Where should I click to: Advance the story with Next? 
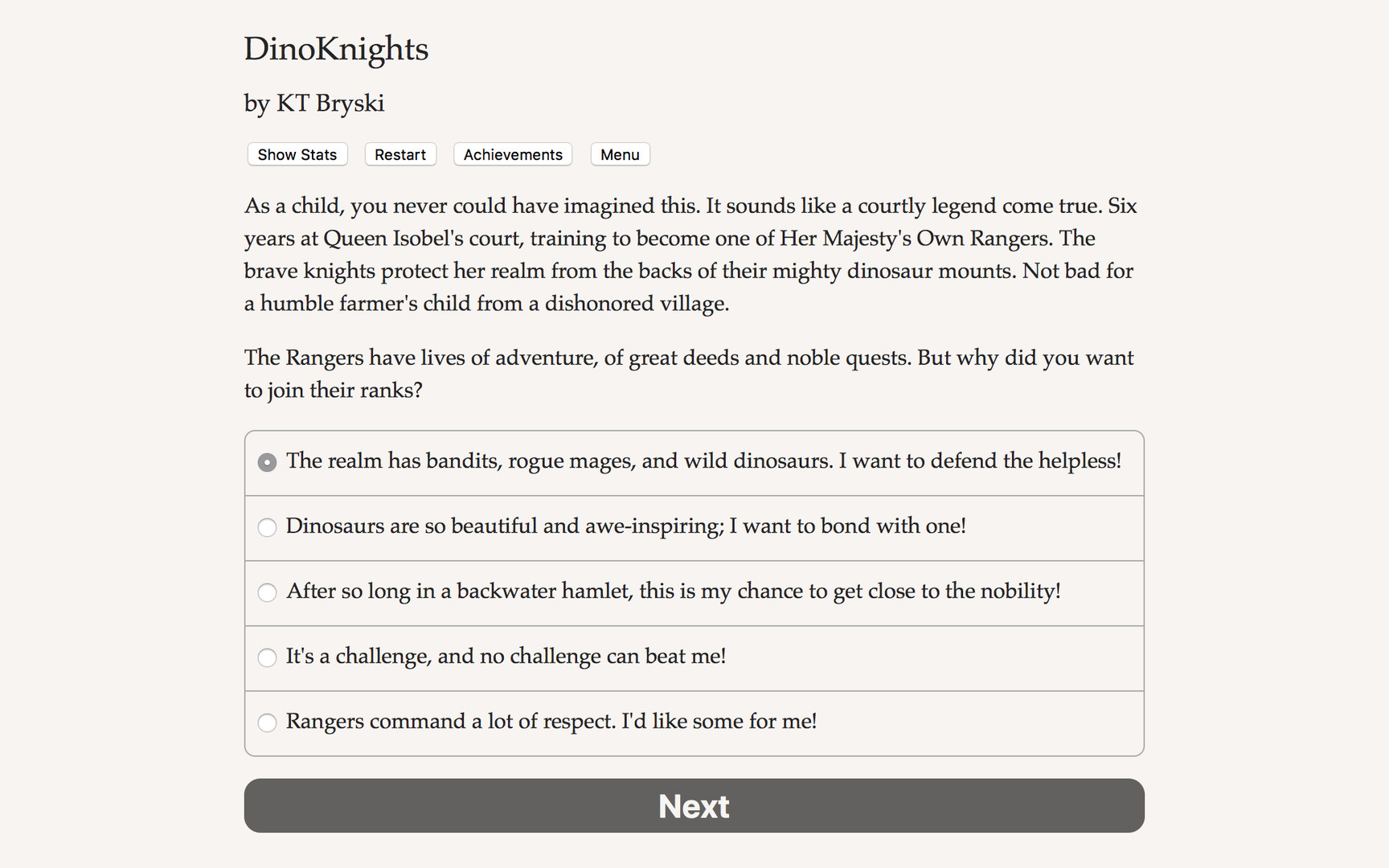pyautogui.click(x=694, y=805)
